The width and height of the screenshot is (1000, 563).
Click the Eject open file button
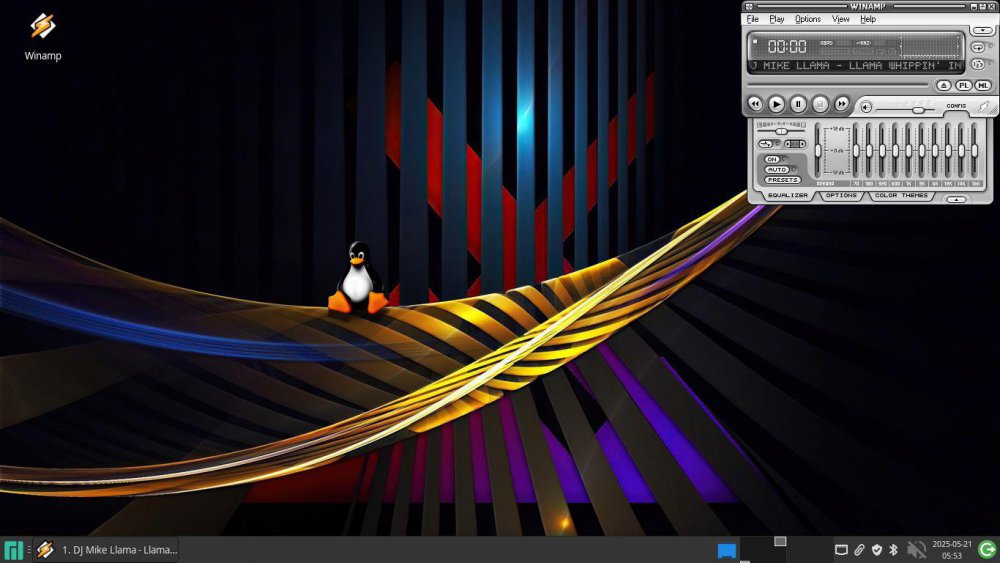(943, 86)
